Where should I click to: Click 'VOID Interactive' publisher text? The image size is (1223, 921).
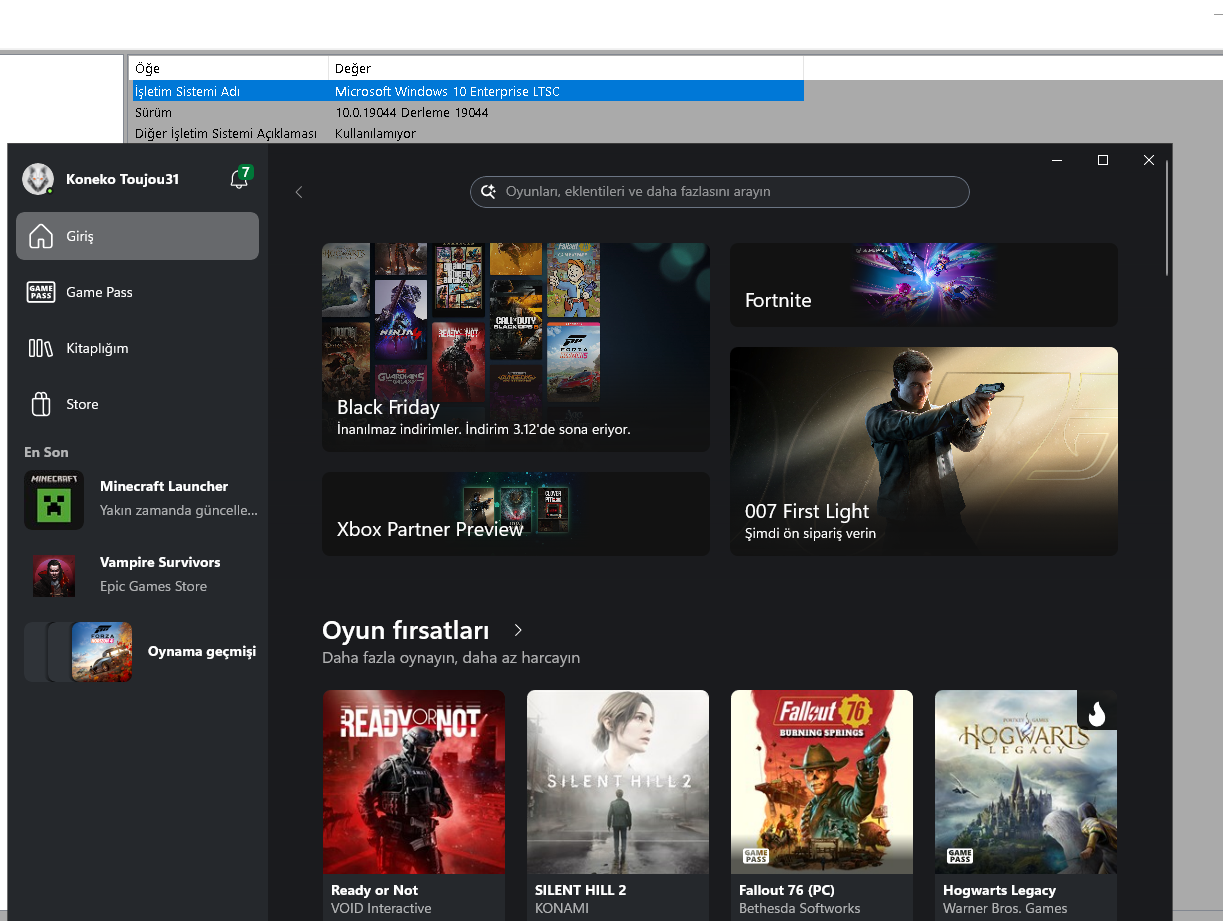pyautogui.click(x=381, y=908)
